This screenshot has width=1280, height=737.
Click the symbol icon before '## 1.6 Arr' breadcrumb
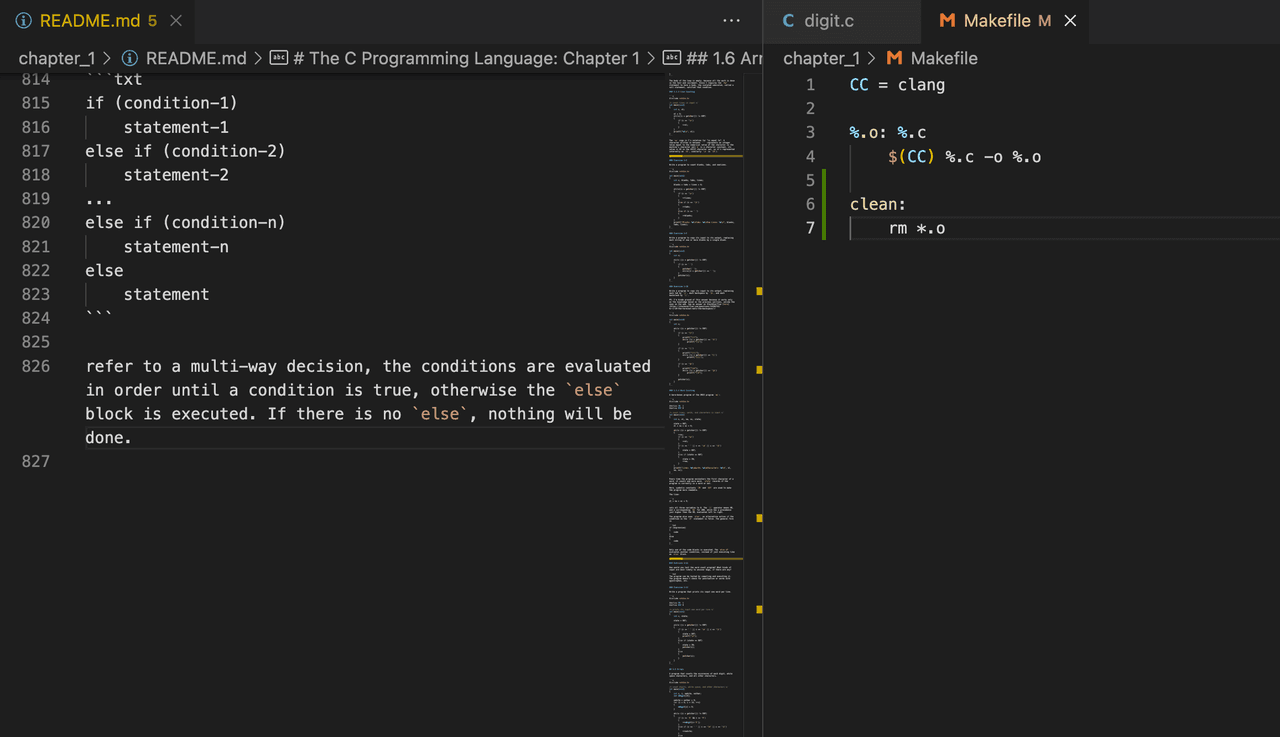672,58
